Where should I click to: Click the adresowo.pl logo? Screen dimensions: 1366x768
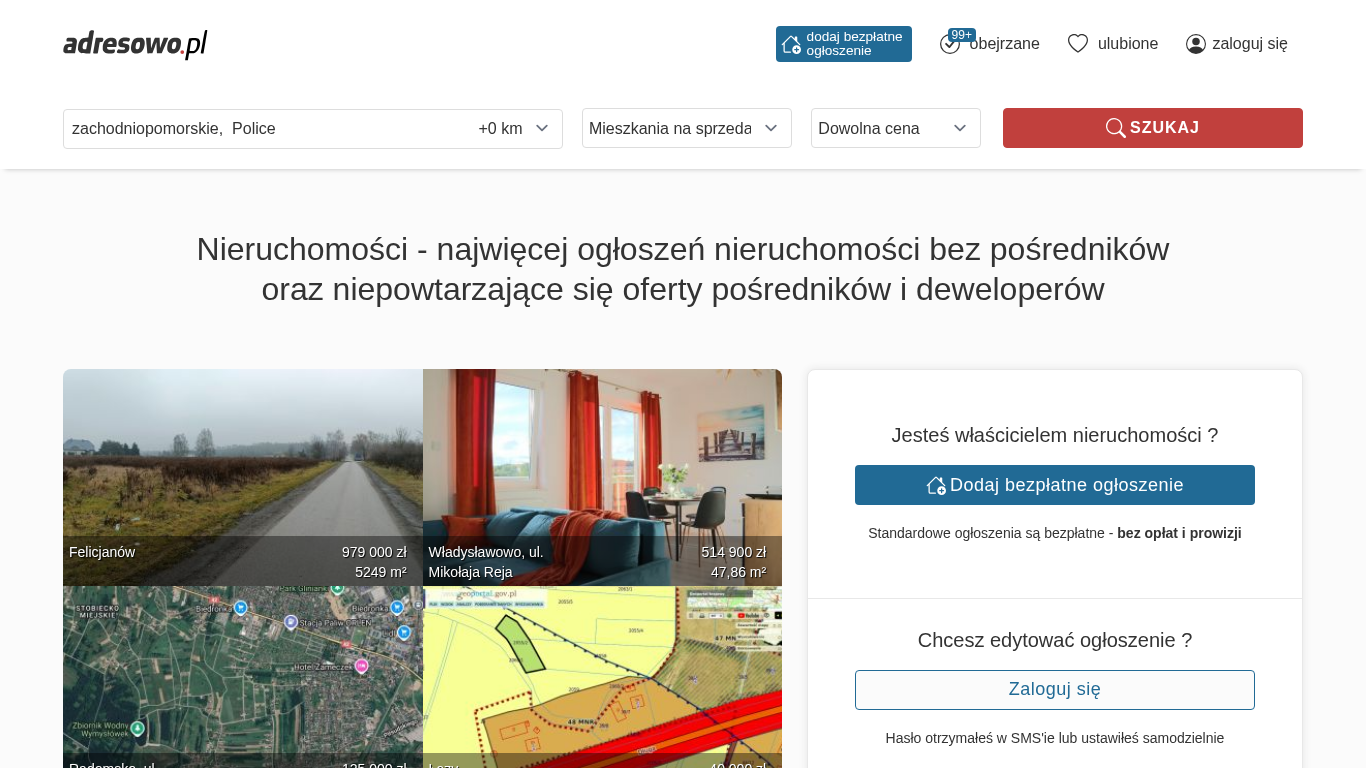pos(135,44)
